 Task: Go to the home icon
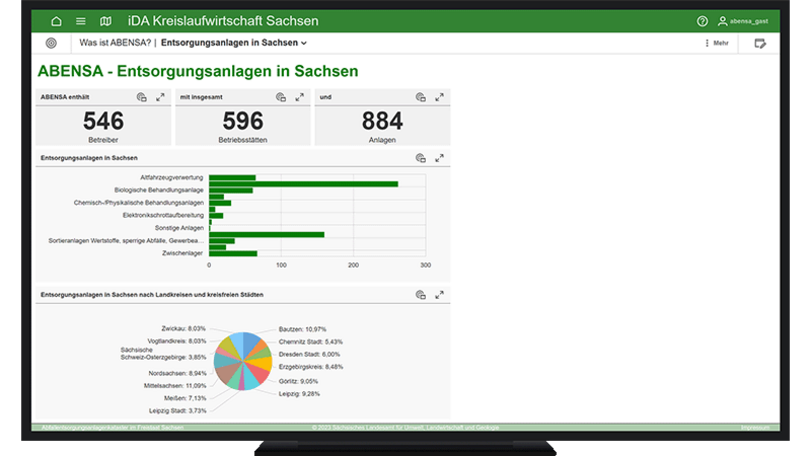(56, 21)
